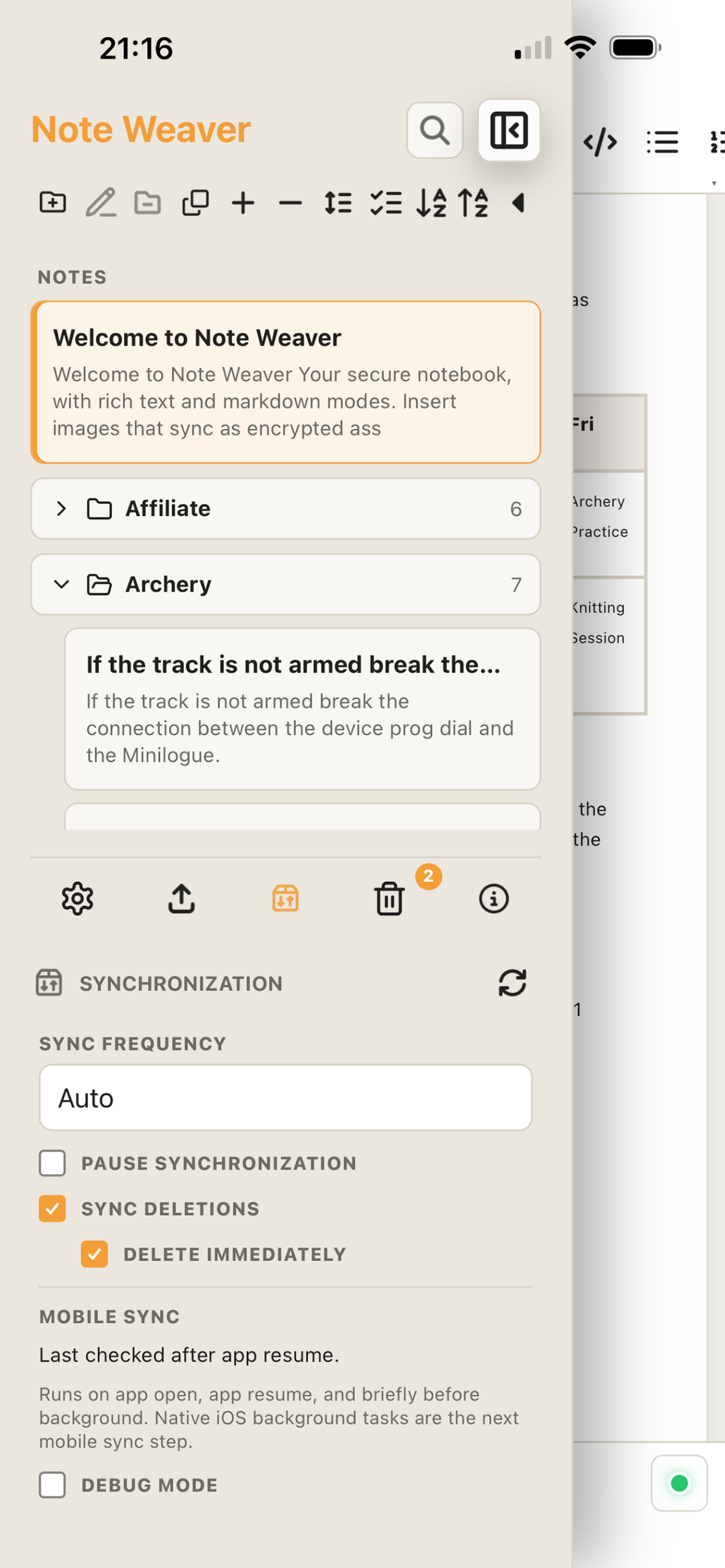The width and height of the screenshot is (725, 1568).
Task: Collapse the Archery folder
Action: coord(286,584)
